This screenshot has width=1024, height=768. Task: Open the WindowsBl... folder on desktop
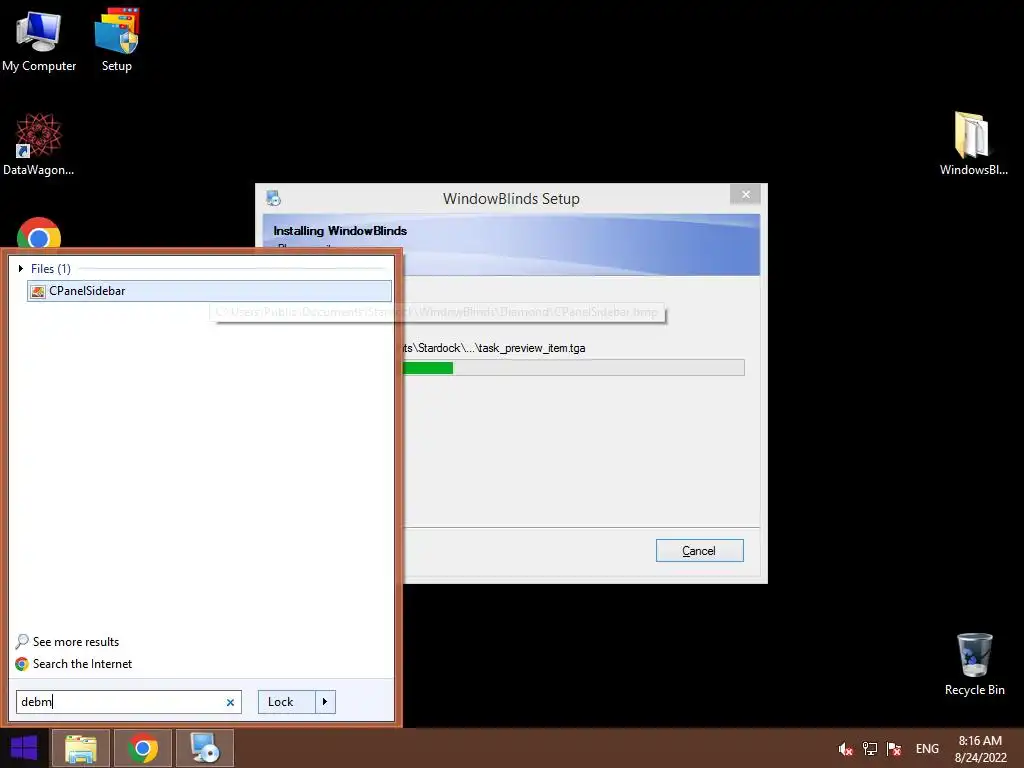coord(973,144)
